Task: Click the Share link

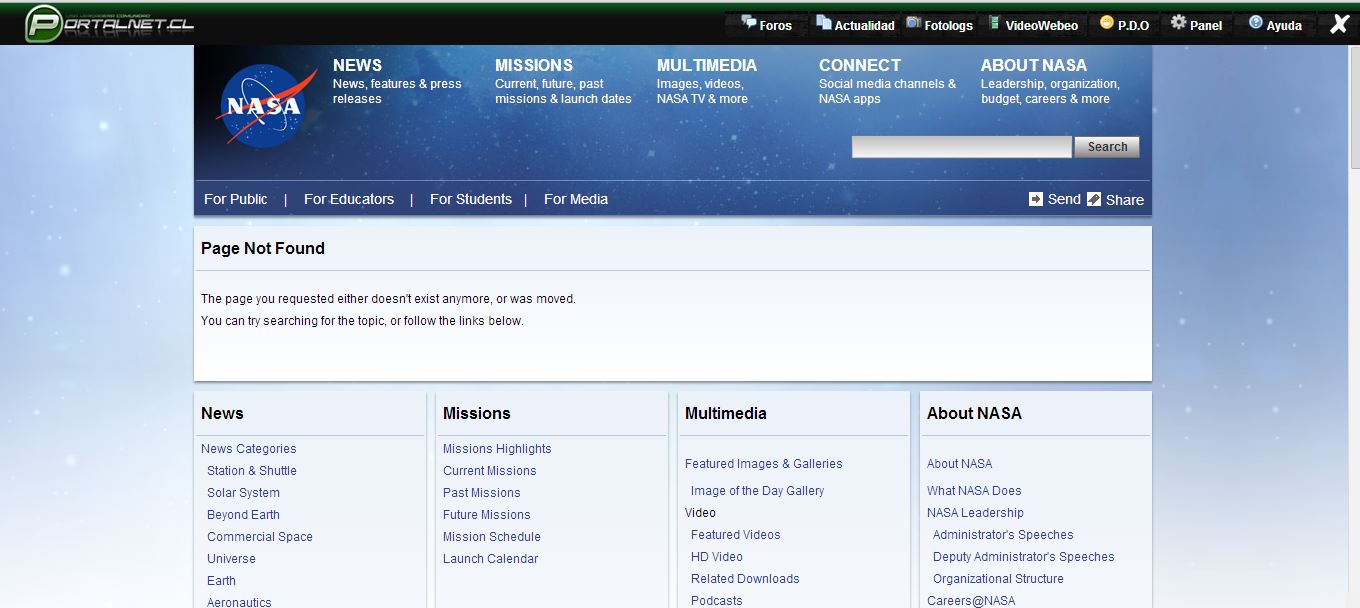Action: [x=1125, y=200]
